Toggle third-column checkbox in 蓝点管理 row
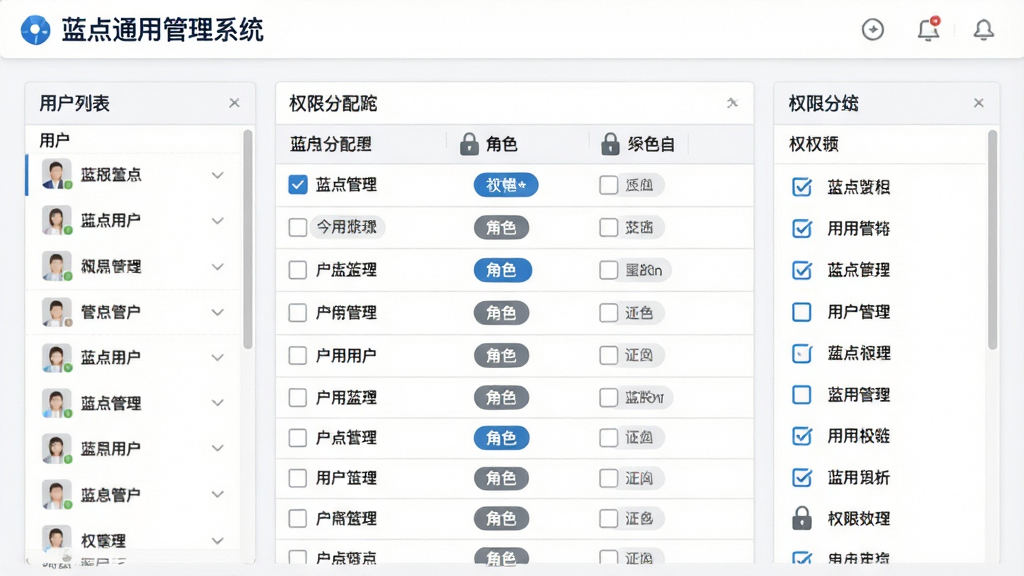This screenshot has height=576, width=1024. pos(609,185)
